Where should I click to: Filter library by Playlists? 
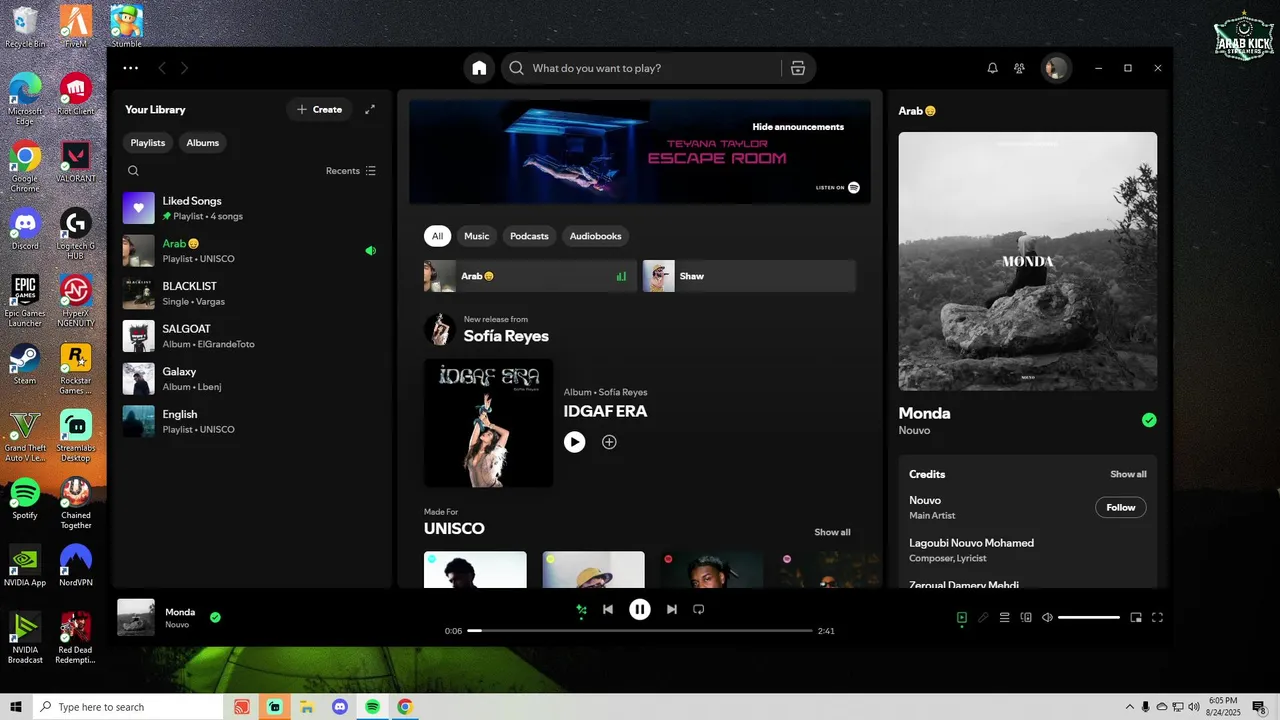click(148, 143)
